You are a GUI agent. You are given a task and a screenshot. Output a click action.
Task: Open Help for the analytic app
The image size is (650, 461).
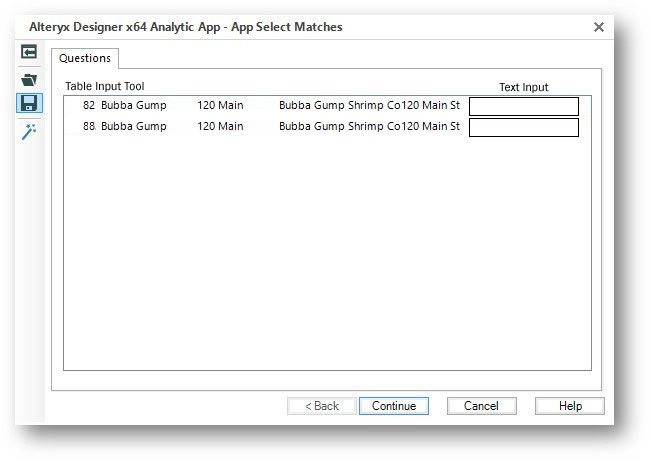pos(570,406)
